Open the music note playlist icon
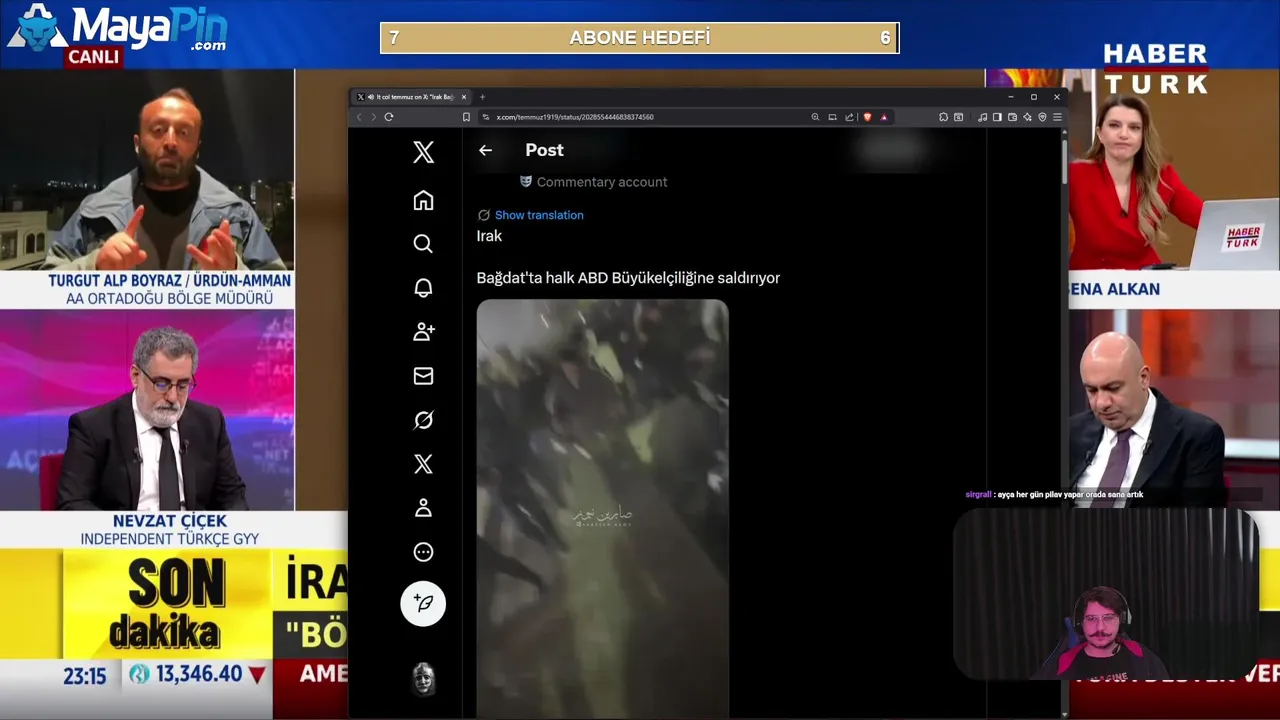The width and height of the screenshot is (1280, 720). (982, 117)
